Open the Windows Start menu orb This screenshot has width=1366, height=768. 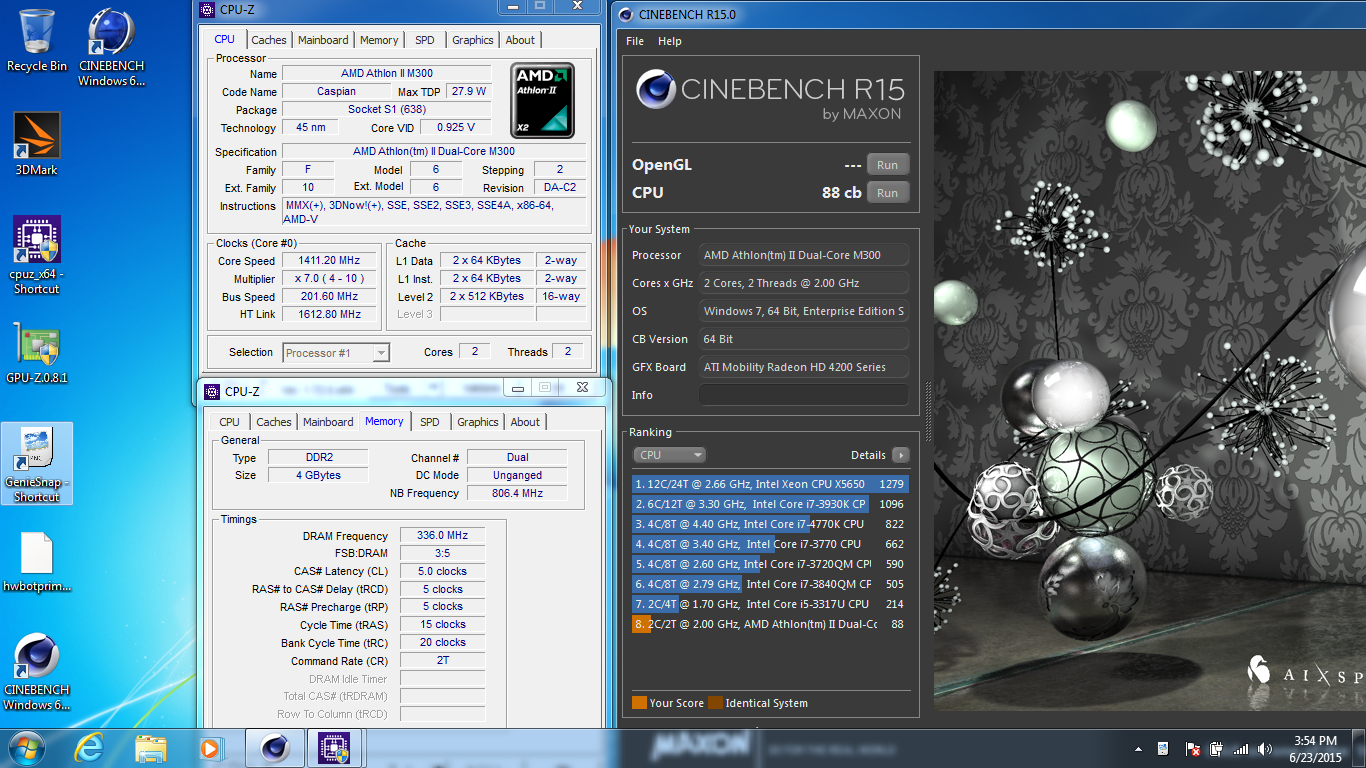click(x=27, y=747)
